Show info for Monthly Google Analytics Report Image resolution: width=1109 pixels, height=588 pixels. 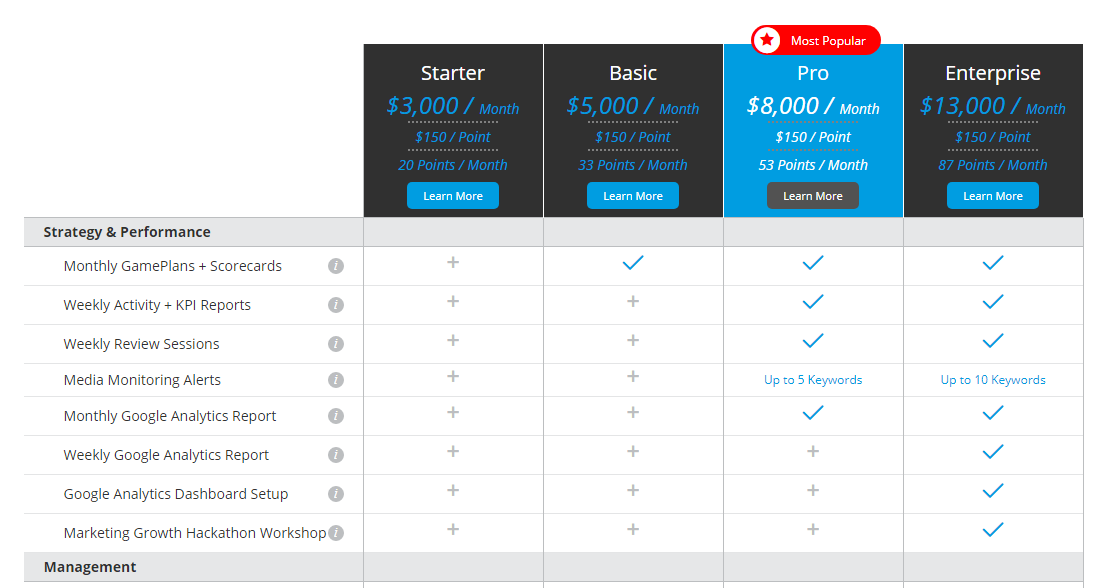click(x=336, y=416)
